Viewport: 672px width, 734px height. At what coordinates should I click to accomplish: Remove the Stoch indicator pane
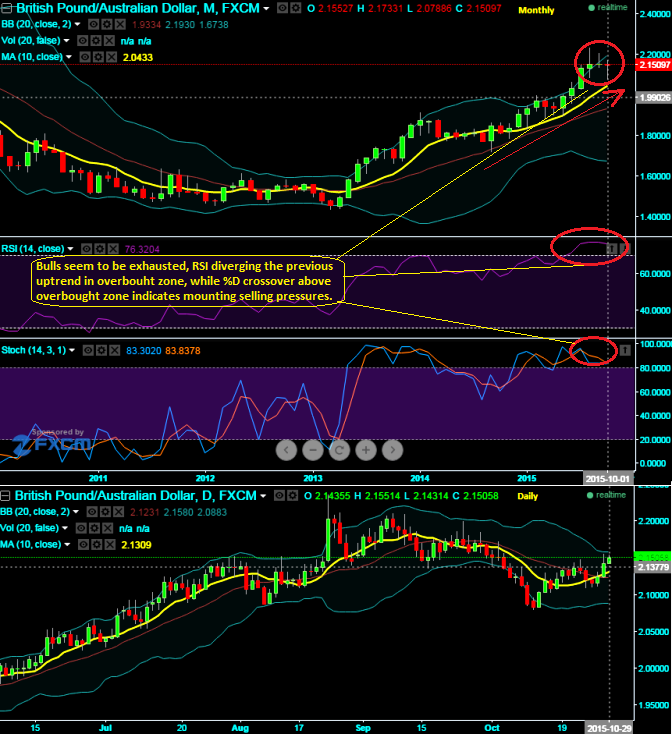[114, 350]
